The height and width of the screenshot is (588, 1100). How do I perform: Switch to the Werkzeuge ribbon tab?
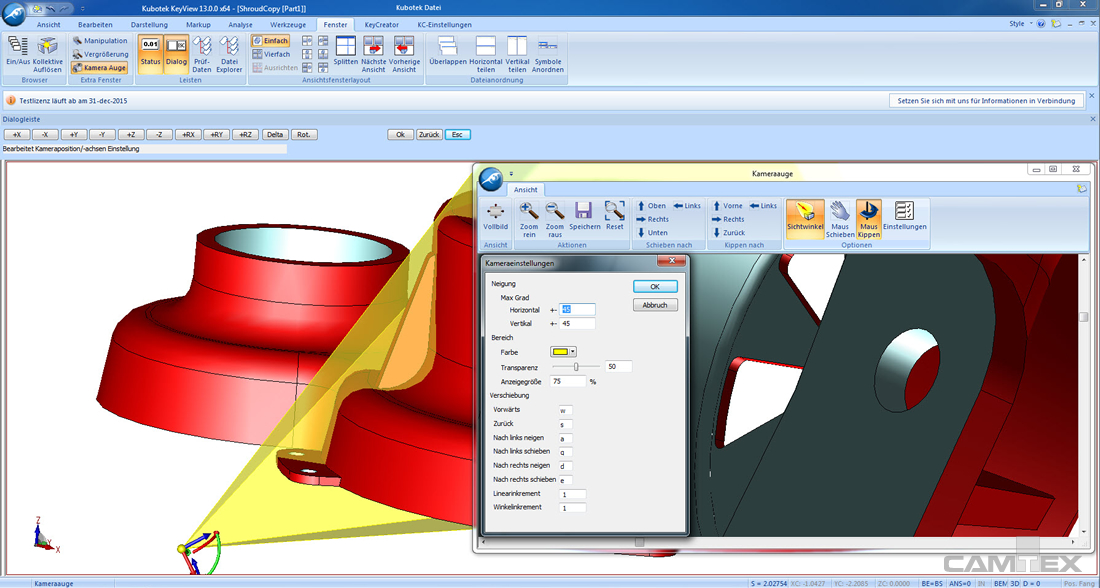pyautogui.click(x=288, y=24)
